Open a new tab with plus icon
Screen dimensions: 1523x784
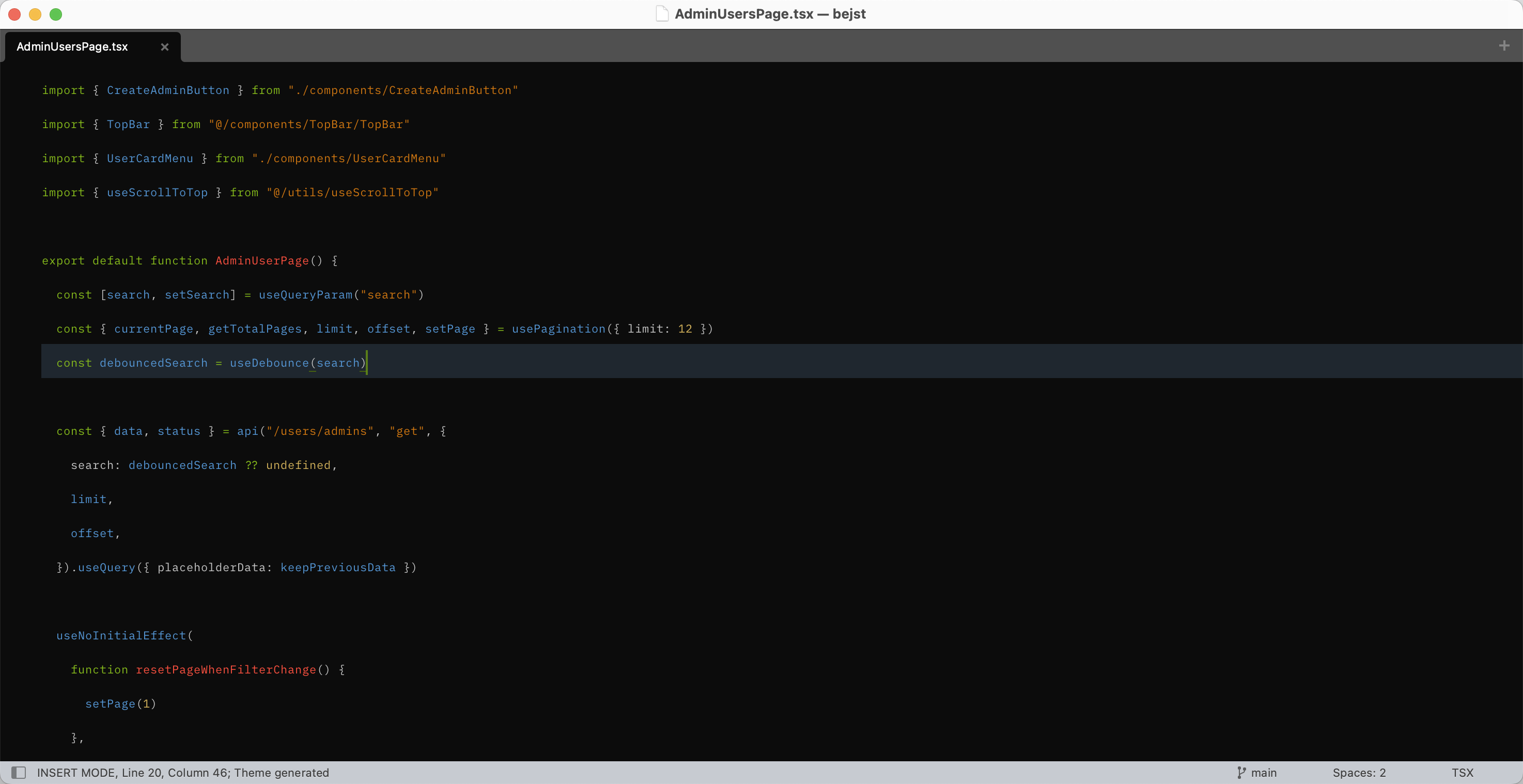(1504, 45)
